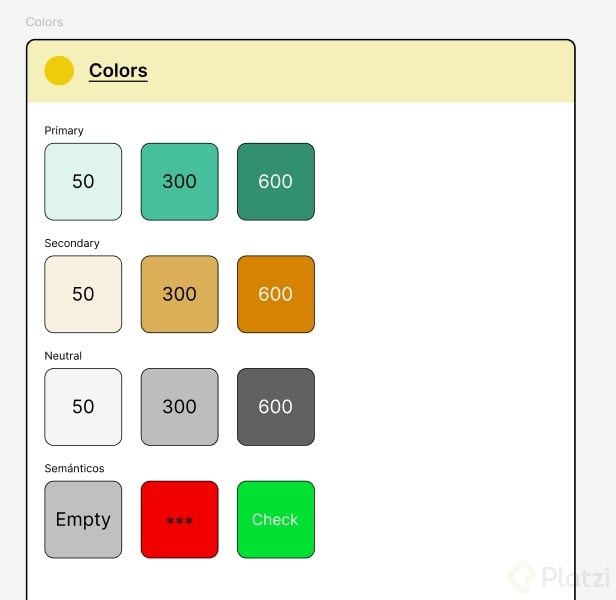Select the Secondary 50 cream swatch
Image resolution: width=616 pixels, height=600 pixels.
coord(83,294)
